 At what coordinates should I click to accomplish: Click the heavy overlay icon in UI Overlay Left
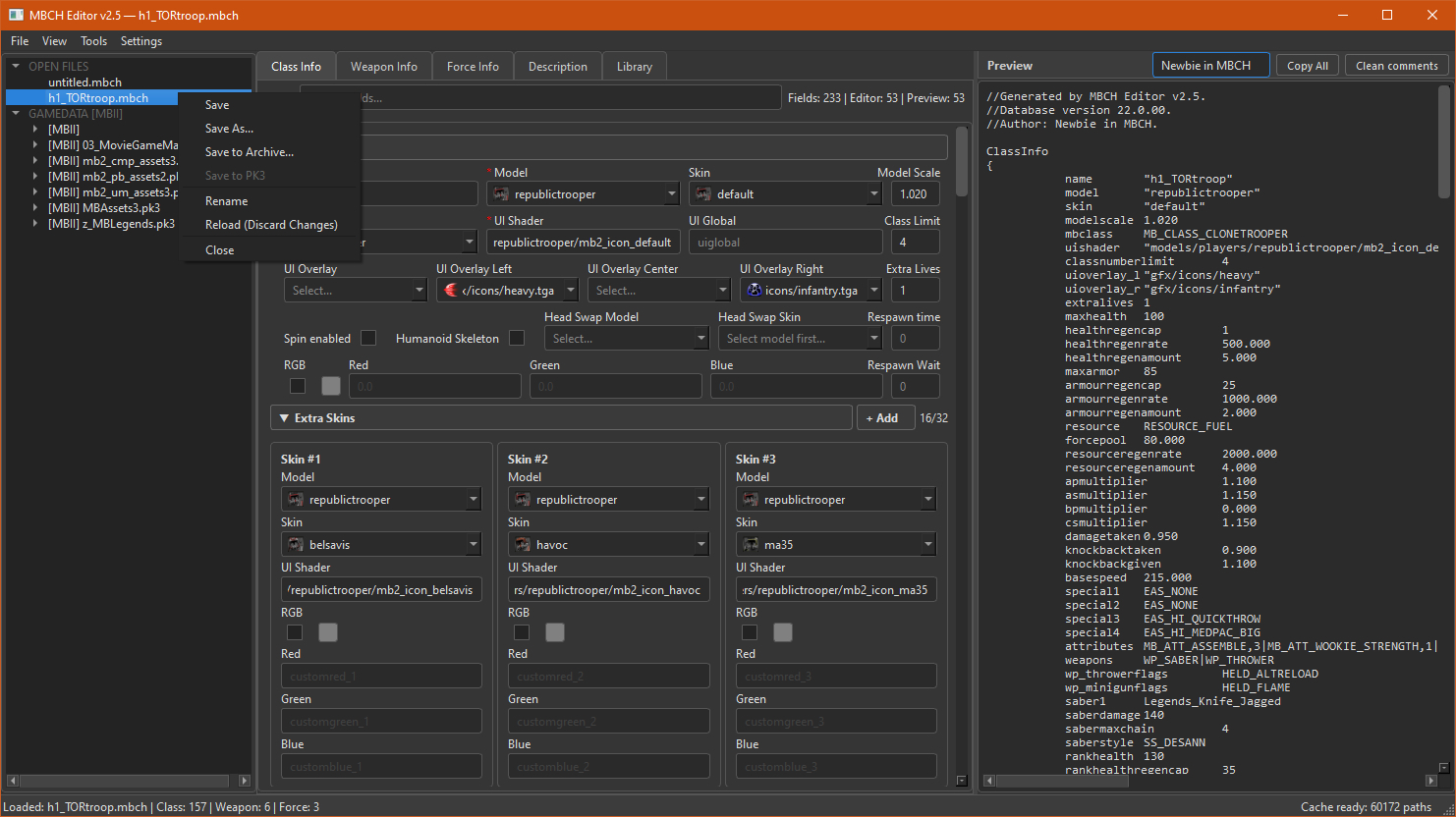[x=451, y=291]
